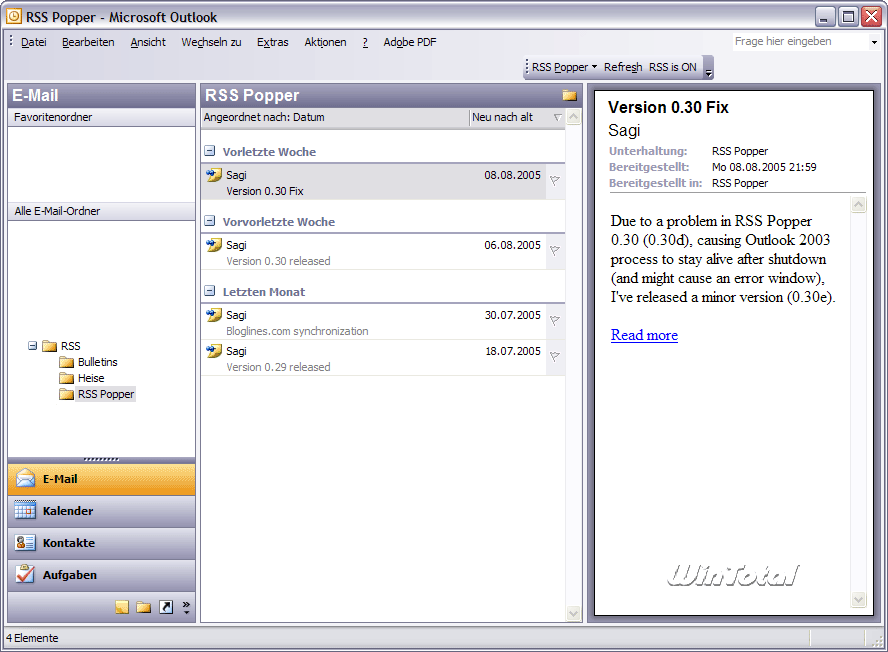This screenshot has height=652, width=888.
Task: Toggle the RSS is ON button
Action: (673, 67)
